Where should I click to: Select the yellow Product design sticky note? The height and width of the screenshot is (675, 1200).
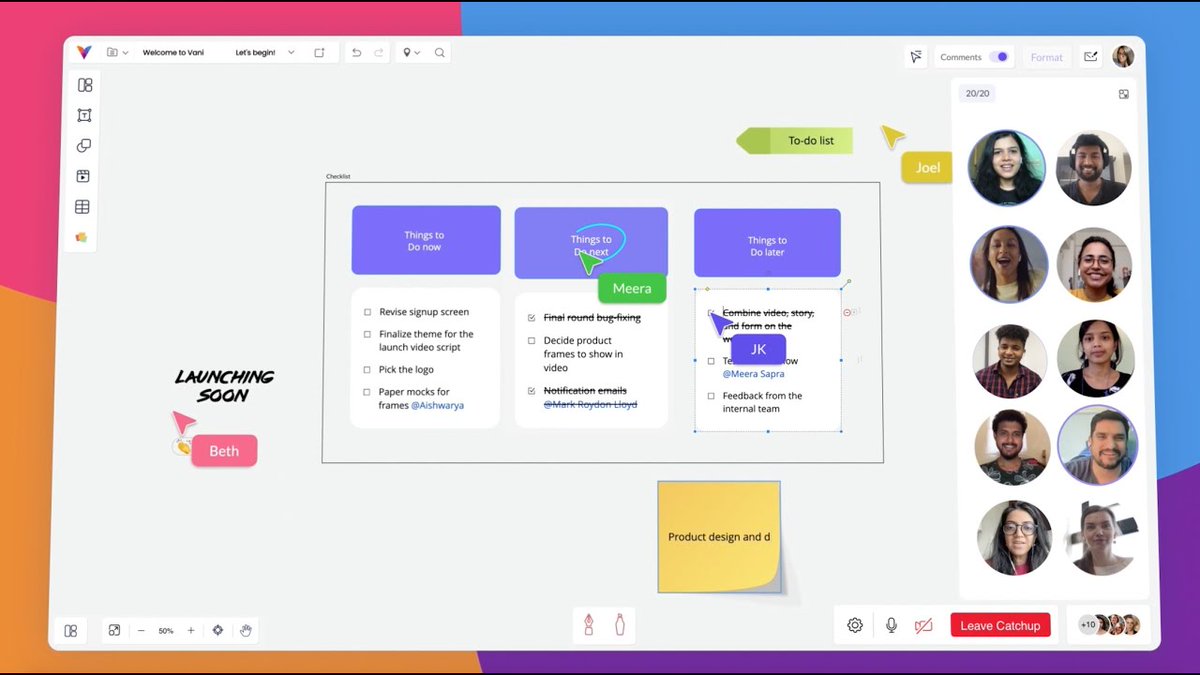tap(718, 537)
